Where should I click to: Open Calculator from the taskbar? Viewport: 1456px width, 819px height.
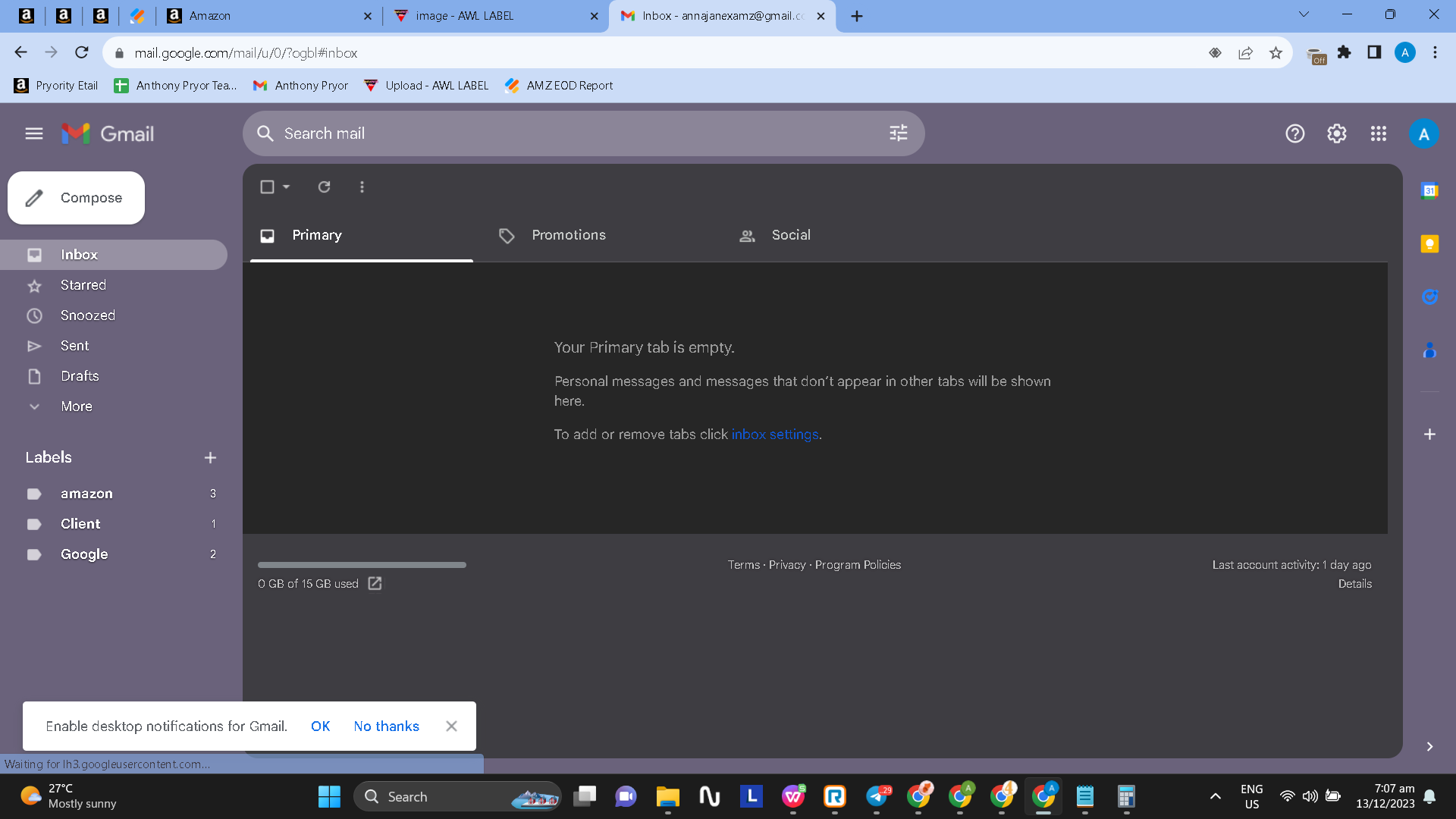click(x=1126, y=796)
